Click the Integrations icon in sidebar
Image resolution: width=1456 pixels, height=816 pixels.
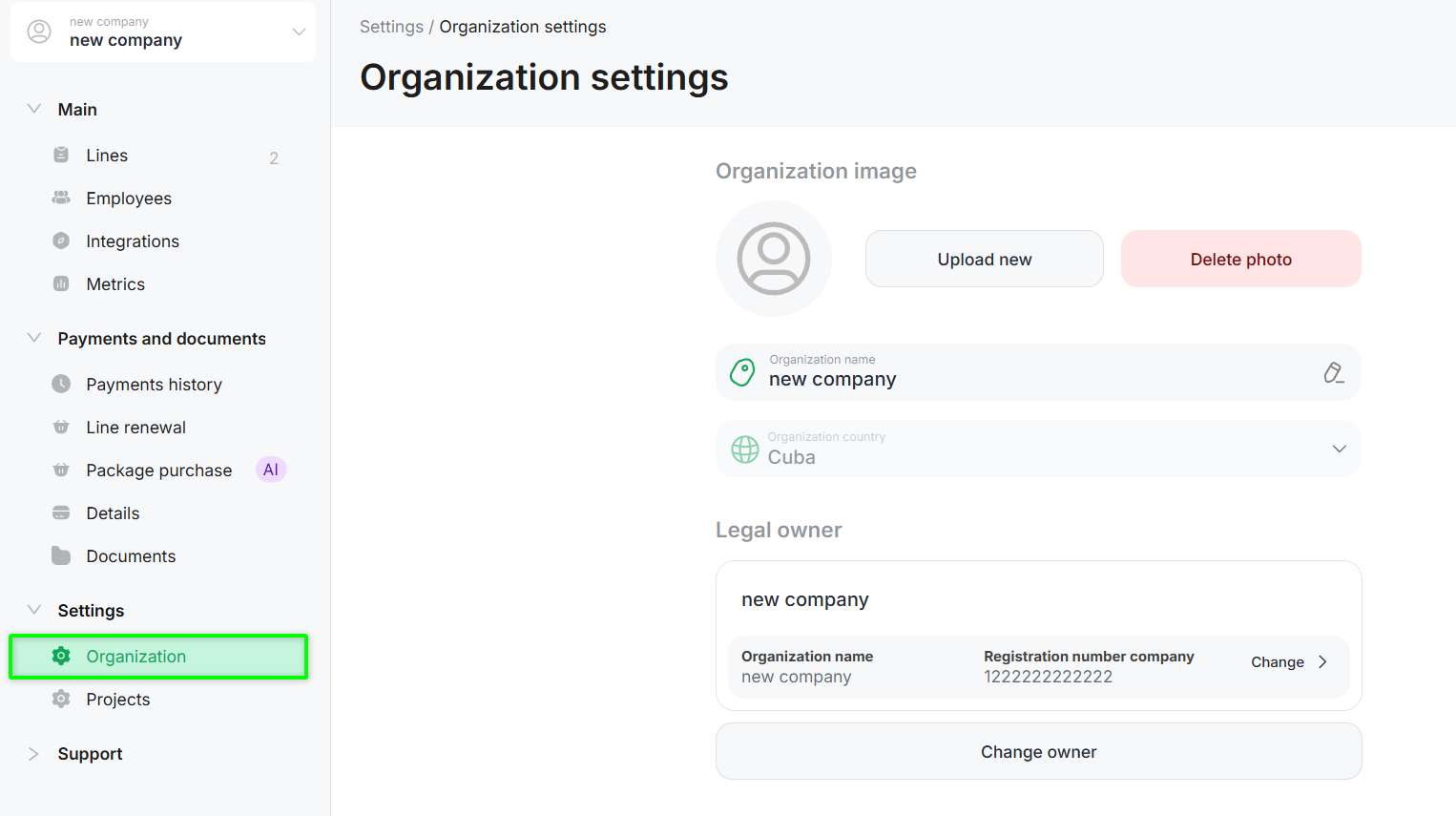pyautogui.click(x=61, y=241)
